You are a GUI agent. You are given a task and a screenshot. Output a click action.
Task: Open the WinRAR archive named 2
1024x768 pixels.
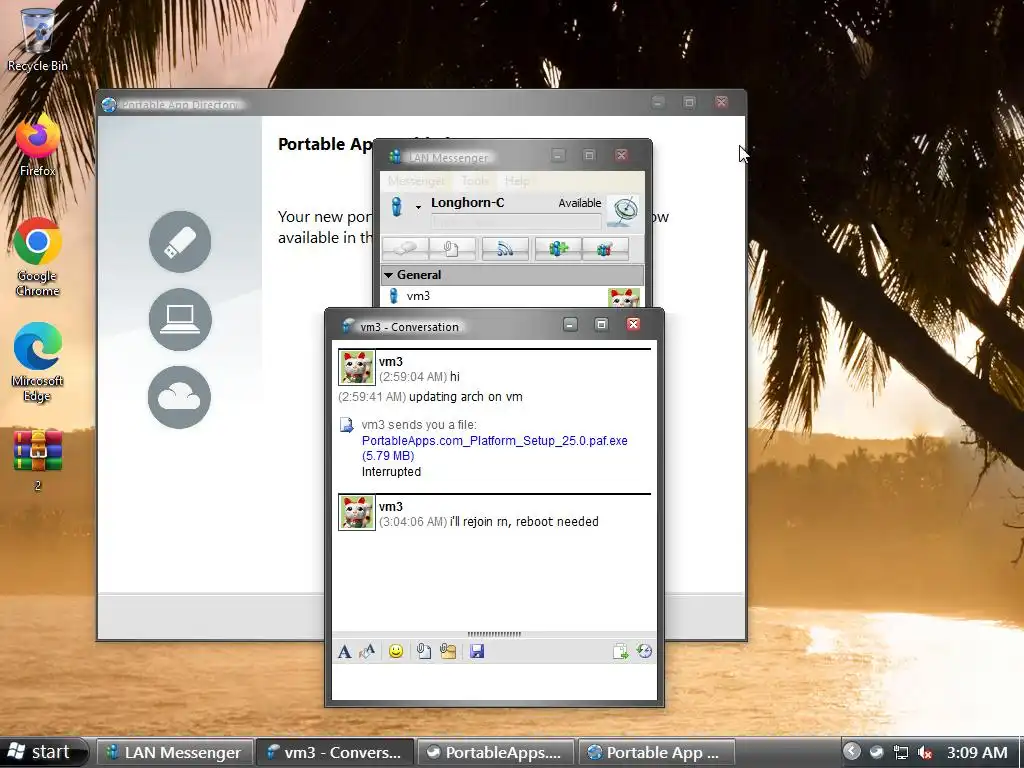(x=37, y=459)
